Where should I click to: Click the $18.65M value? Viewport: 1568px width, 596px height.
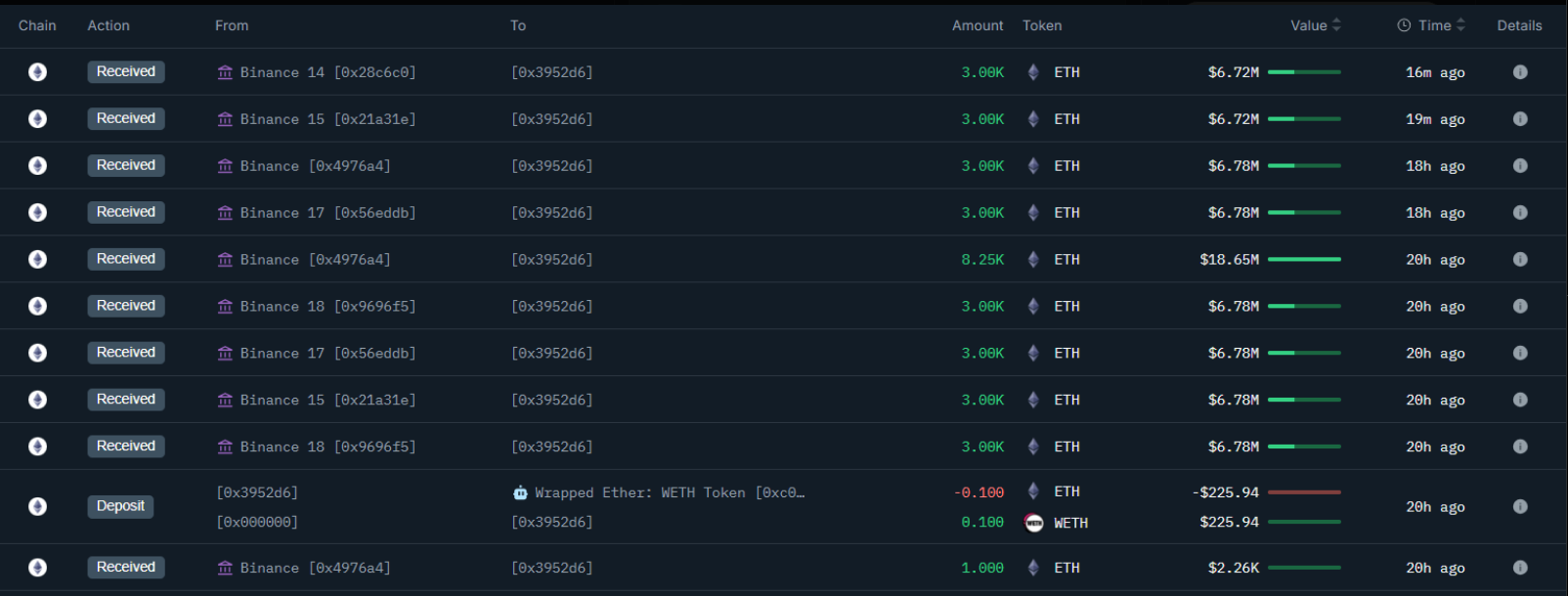pyautogui.click(x=1229, y=260)
